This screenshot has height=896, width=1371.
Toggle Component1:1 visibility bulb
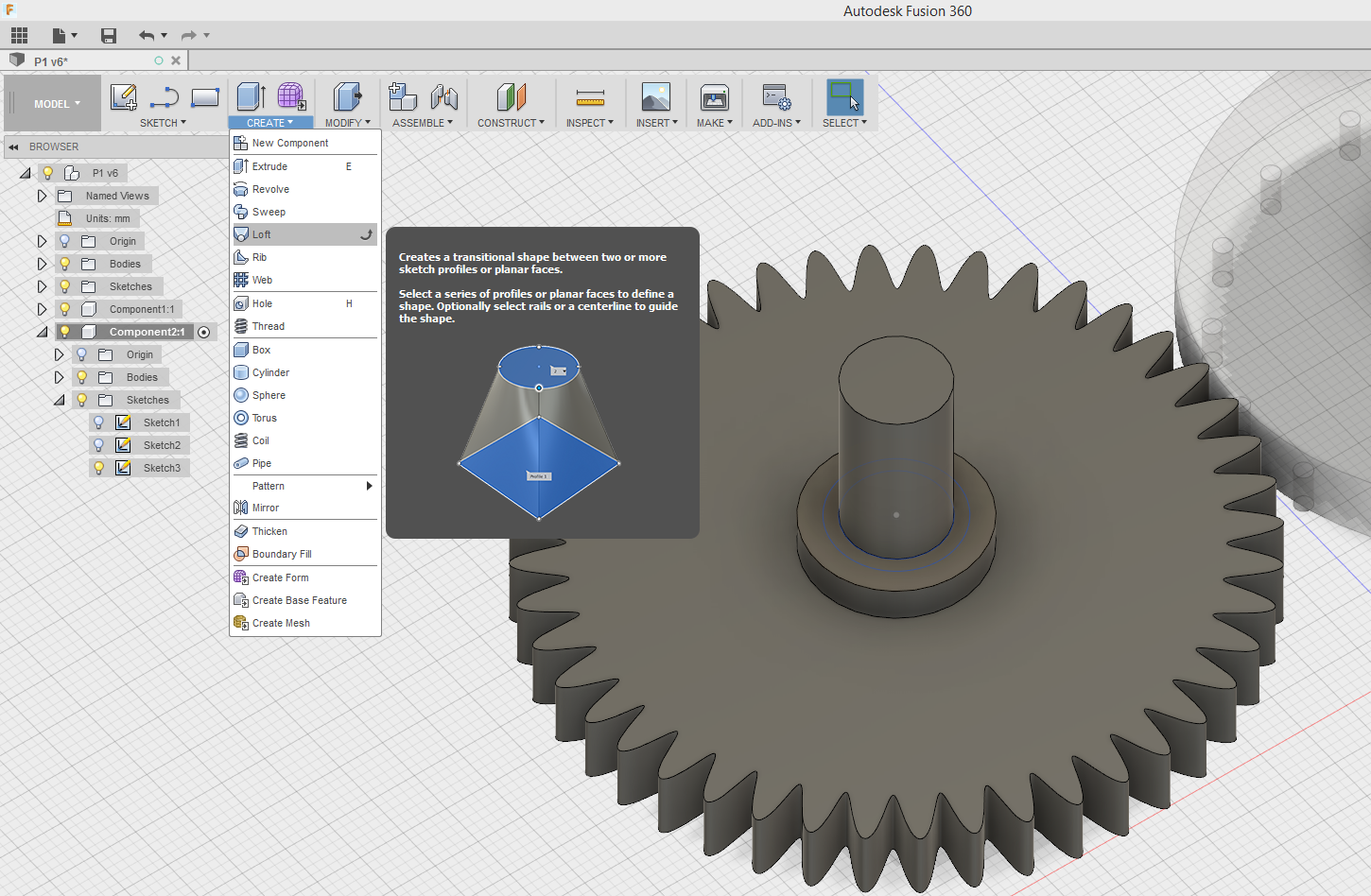(65, 309)
